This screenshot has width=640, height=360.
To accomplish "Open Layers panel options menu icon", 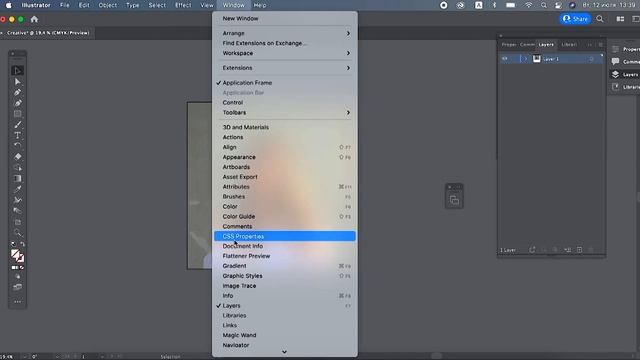I will [600, 44].
